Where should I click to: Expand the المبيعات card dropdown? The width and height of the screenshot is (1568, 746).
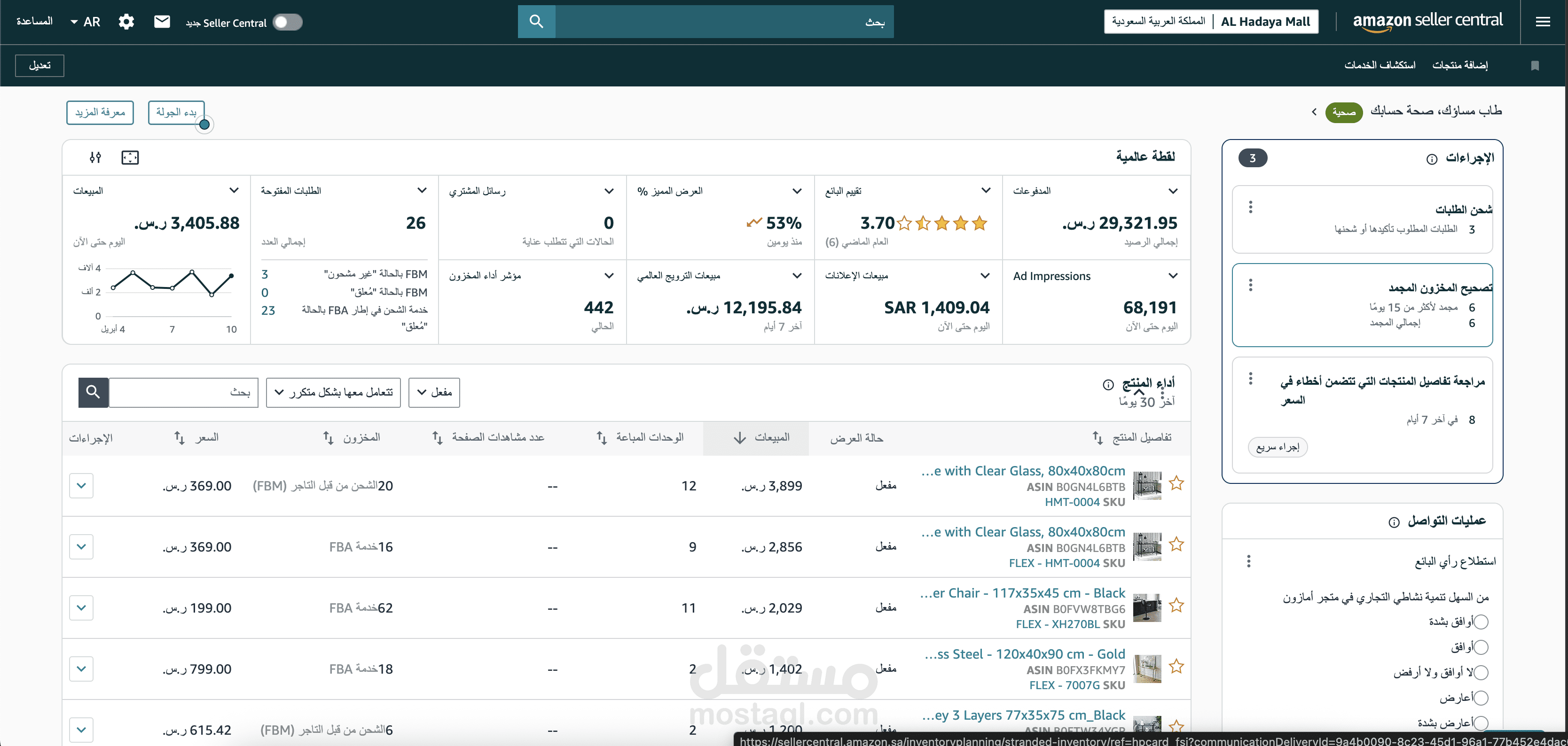pos(235,190)
